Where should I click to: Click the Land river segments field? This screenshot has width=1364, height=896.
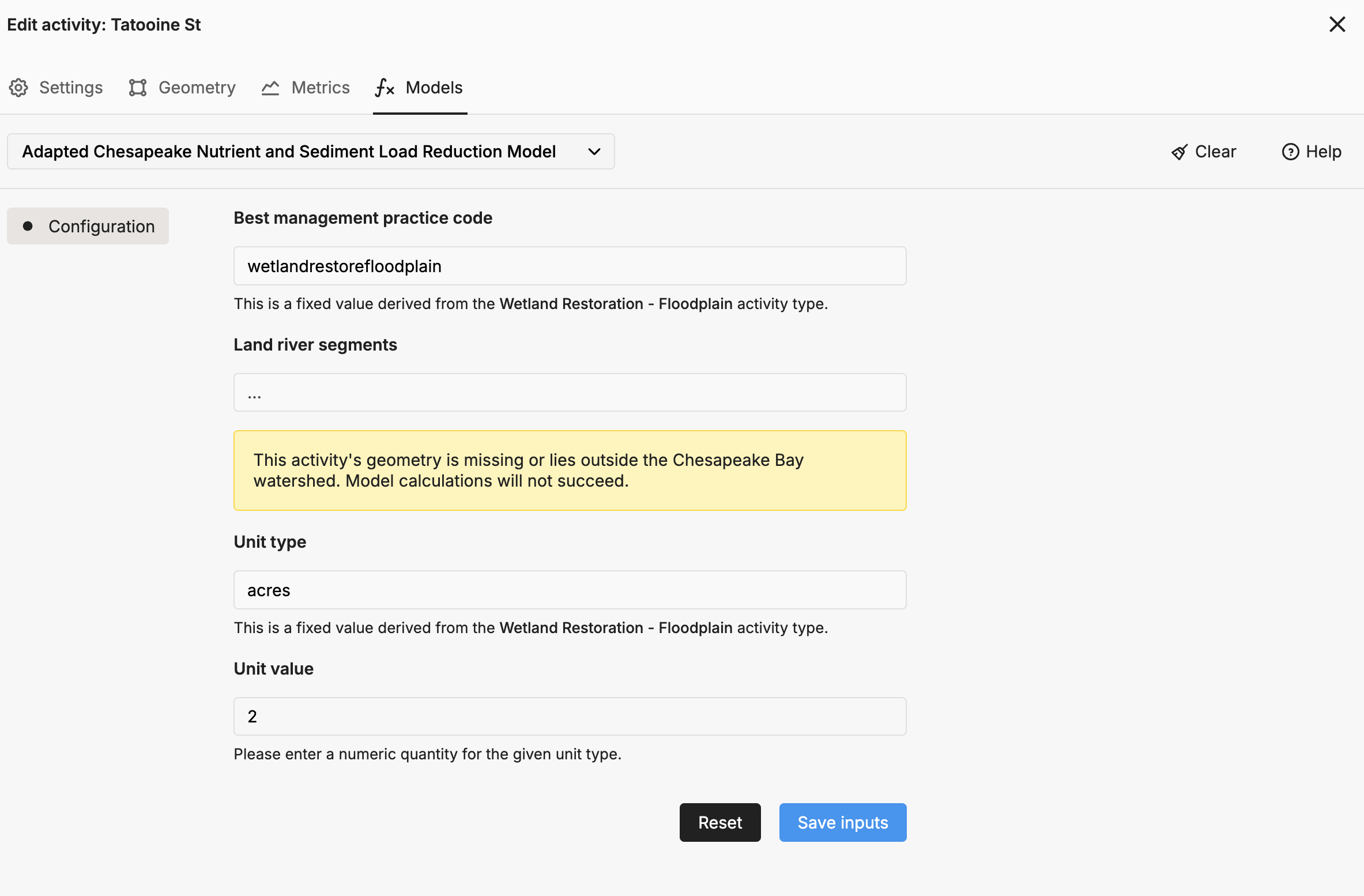[x=570, y=393]
